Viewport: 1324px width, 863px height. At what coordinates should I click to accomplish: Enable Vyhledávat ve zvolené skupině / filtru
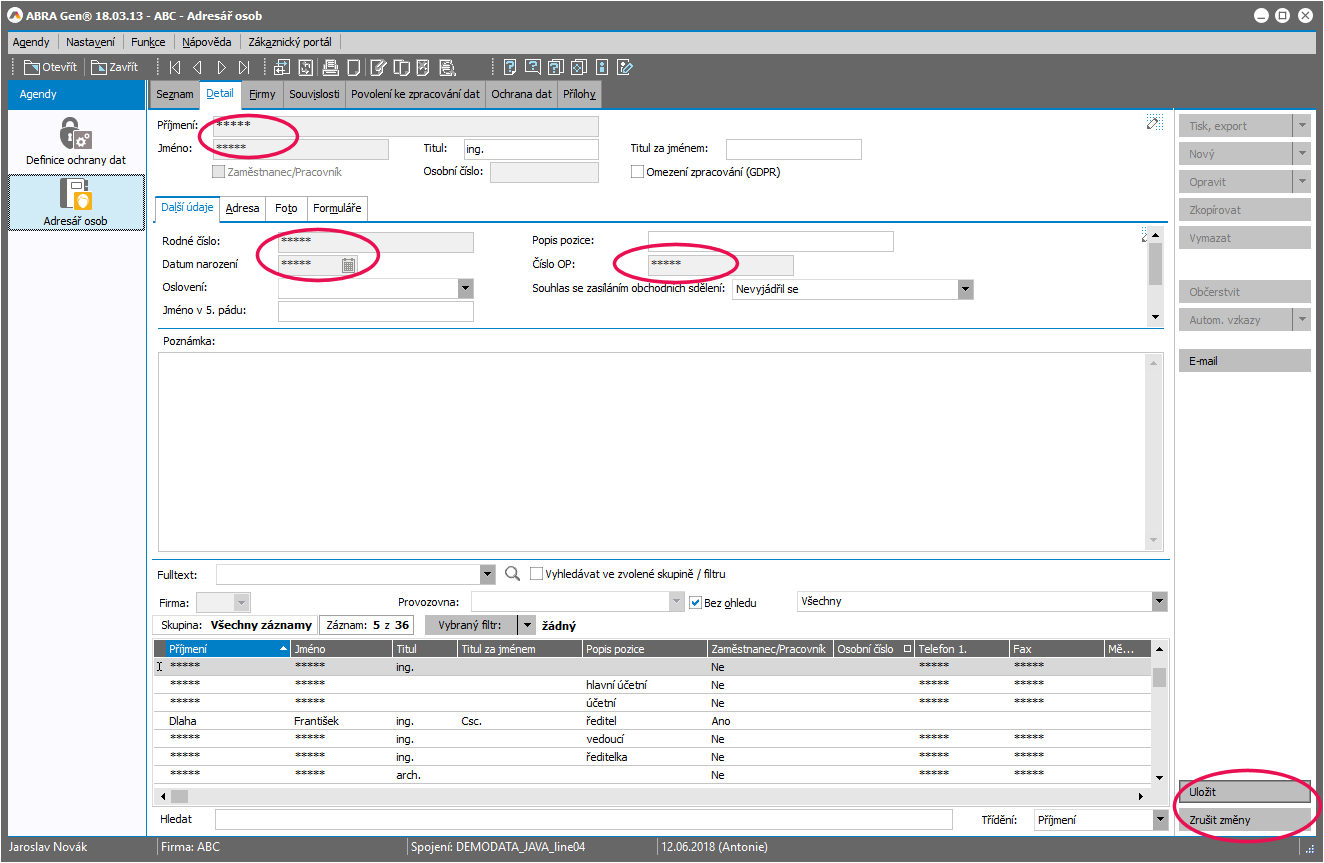click(537, 574)
